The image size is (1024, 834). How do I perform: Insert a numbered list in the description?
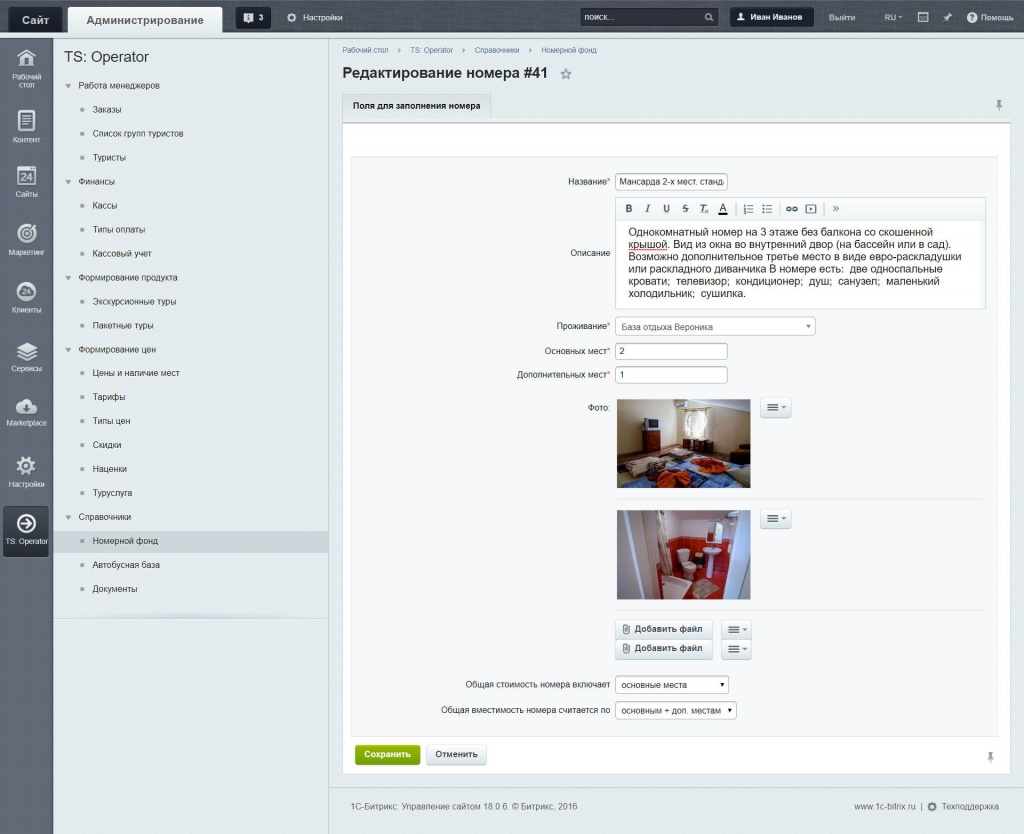point(748,208)
